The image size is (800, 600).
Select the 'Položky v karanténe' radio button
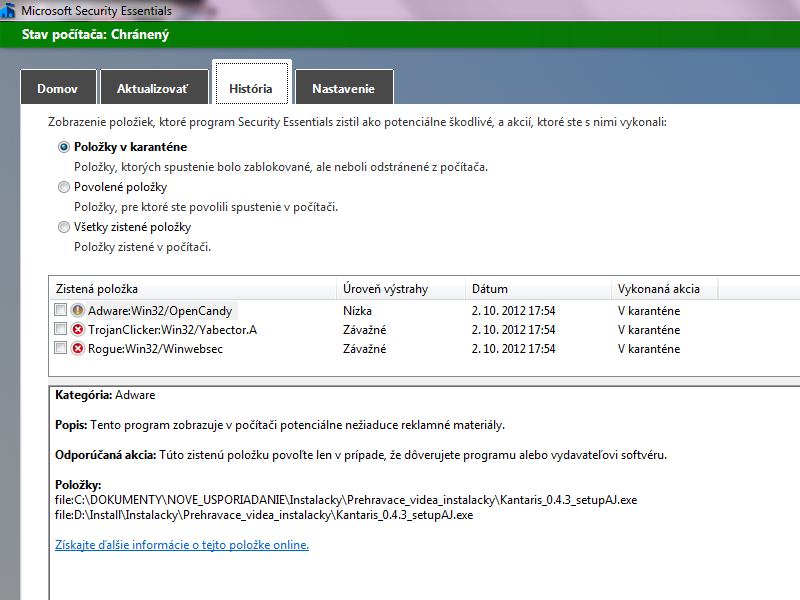64,147
